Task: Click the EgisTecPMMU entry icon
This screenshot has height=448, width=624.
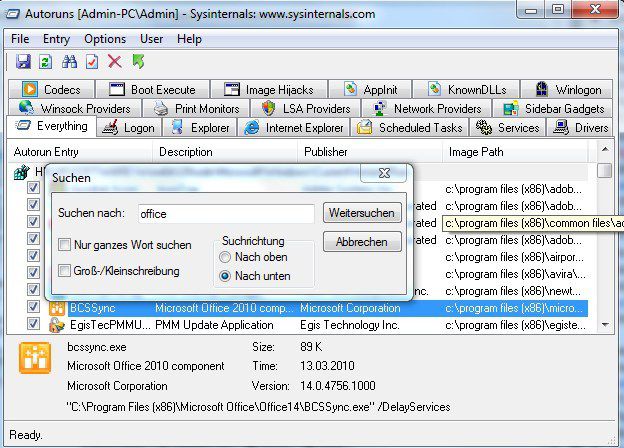Action: pos(57,325)
